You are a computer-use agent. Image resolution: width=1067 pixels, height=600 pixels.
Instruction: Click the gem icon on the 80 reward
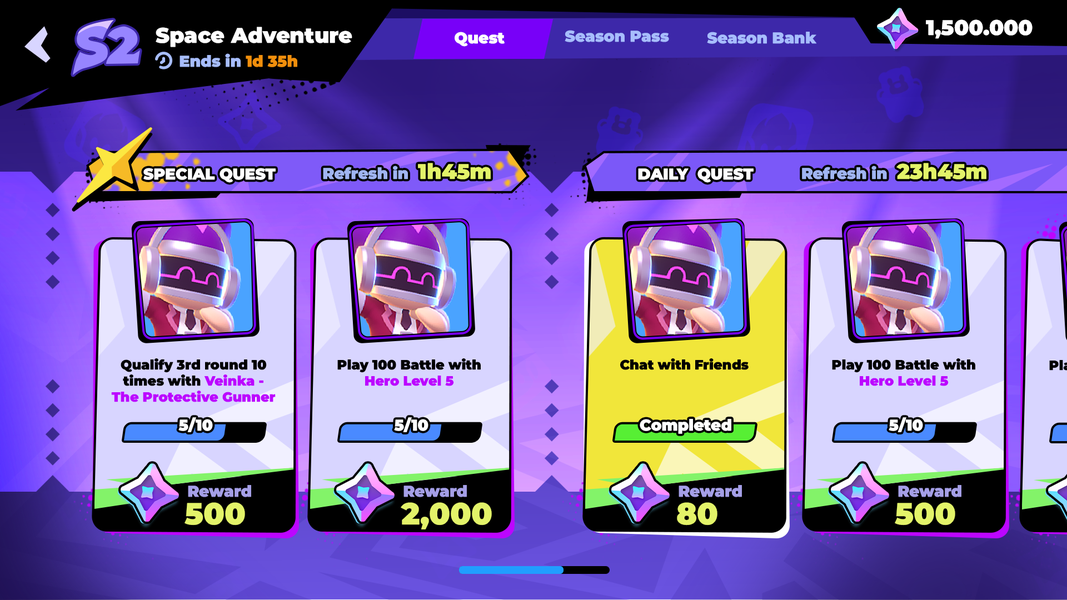pos(640,493)
